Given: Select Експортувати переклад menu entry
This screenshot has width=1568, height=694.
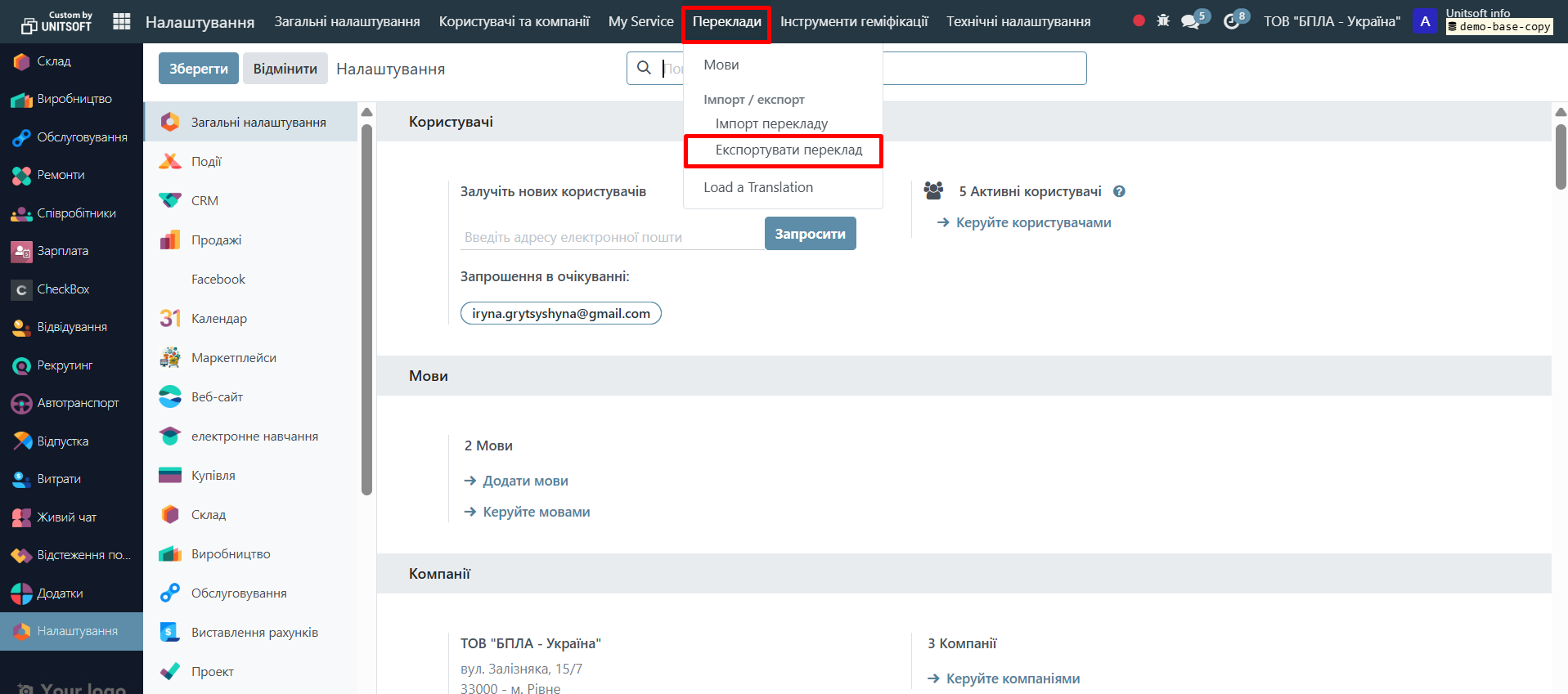Looking at the screenshot, I should click(788, 150).
